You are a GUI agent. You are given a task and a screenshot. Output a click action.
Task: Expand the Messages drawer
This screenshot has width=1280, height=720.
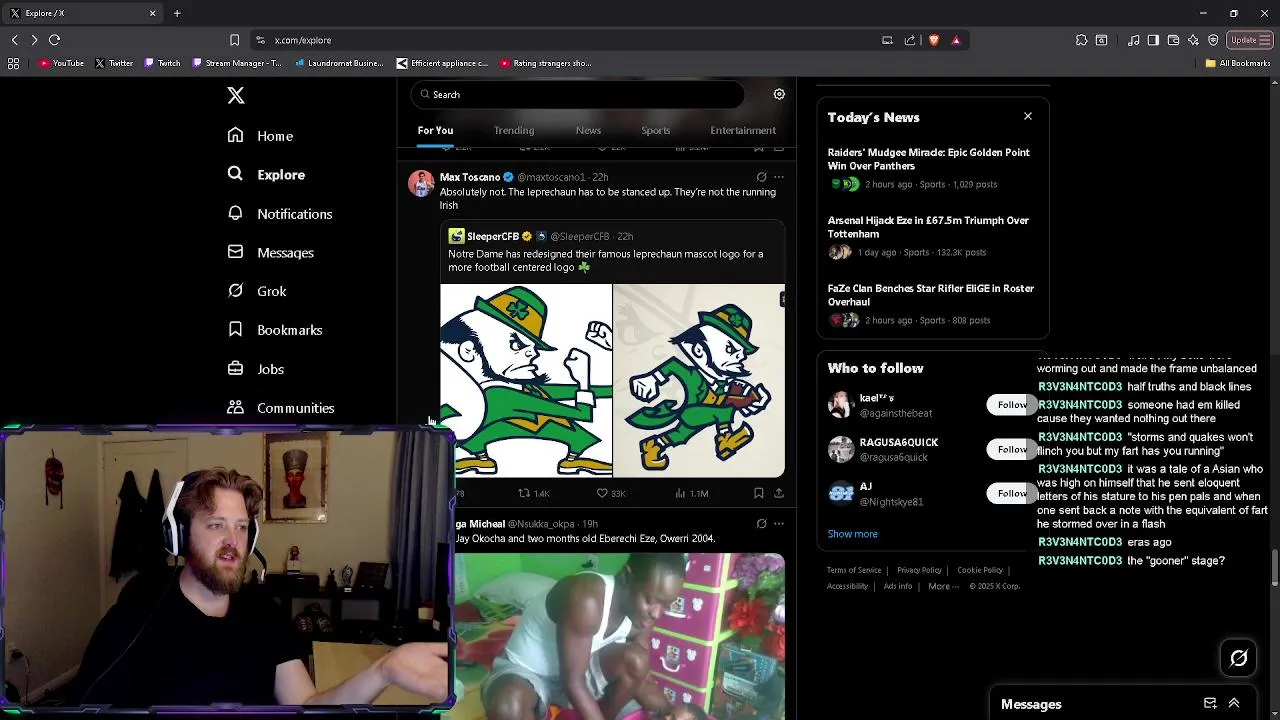click(1234, 704)
